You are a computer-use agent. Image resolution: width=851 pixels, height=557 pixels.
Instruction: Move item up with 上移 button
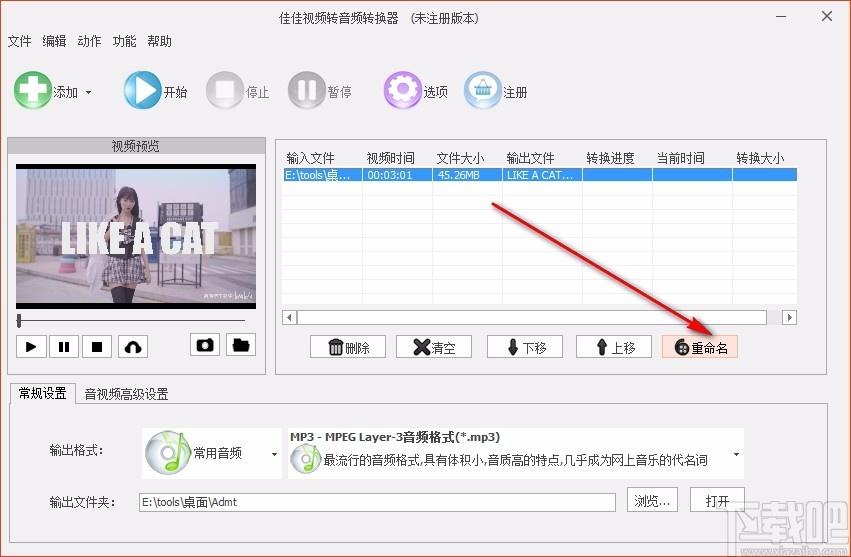pos(614,347)
